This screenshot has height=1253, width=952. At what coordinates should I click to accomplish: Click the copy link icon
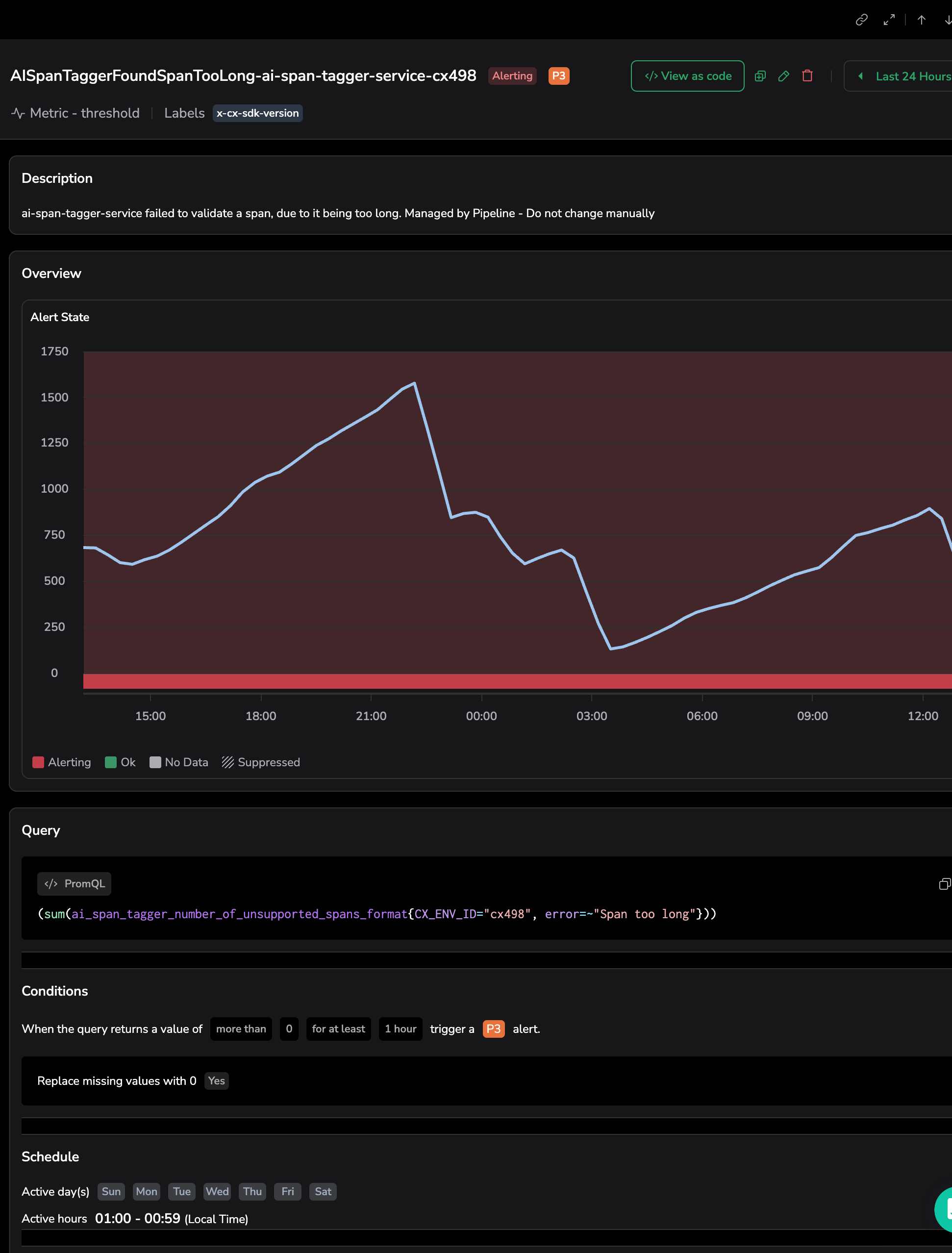point(861,20)
